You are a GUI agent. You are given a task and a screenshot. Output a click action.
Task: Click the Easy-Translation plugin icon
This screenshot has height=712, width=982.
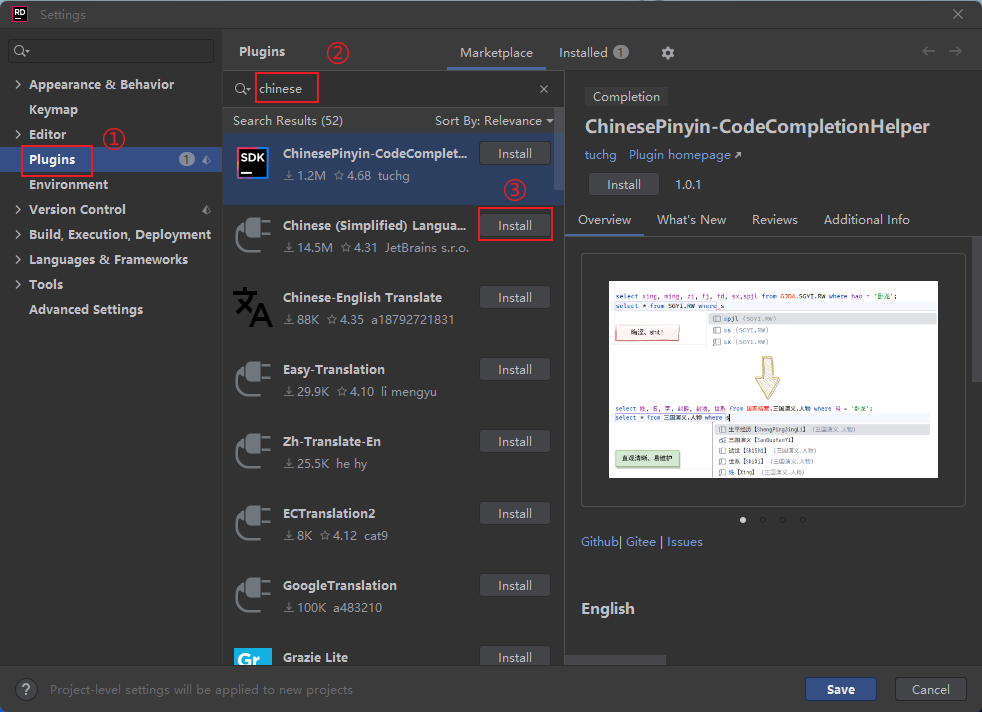253,379
